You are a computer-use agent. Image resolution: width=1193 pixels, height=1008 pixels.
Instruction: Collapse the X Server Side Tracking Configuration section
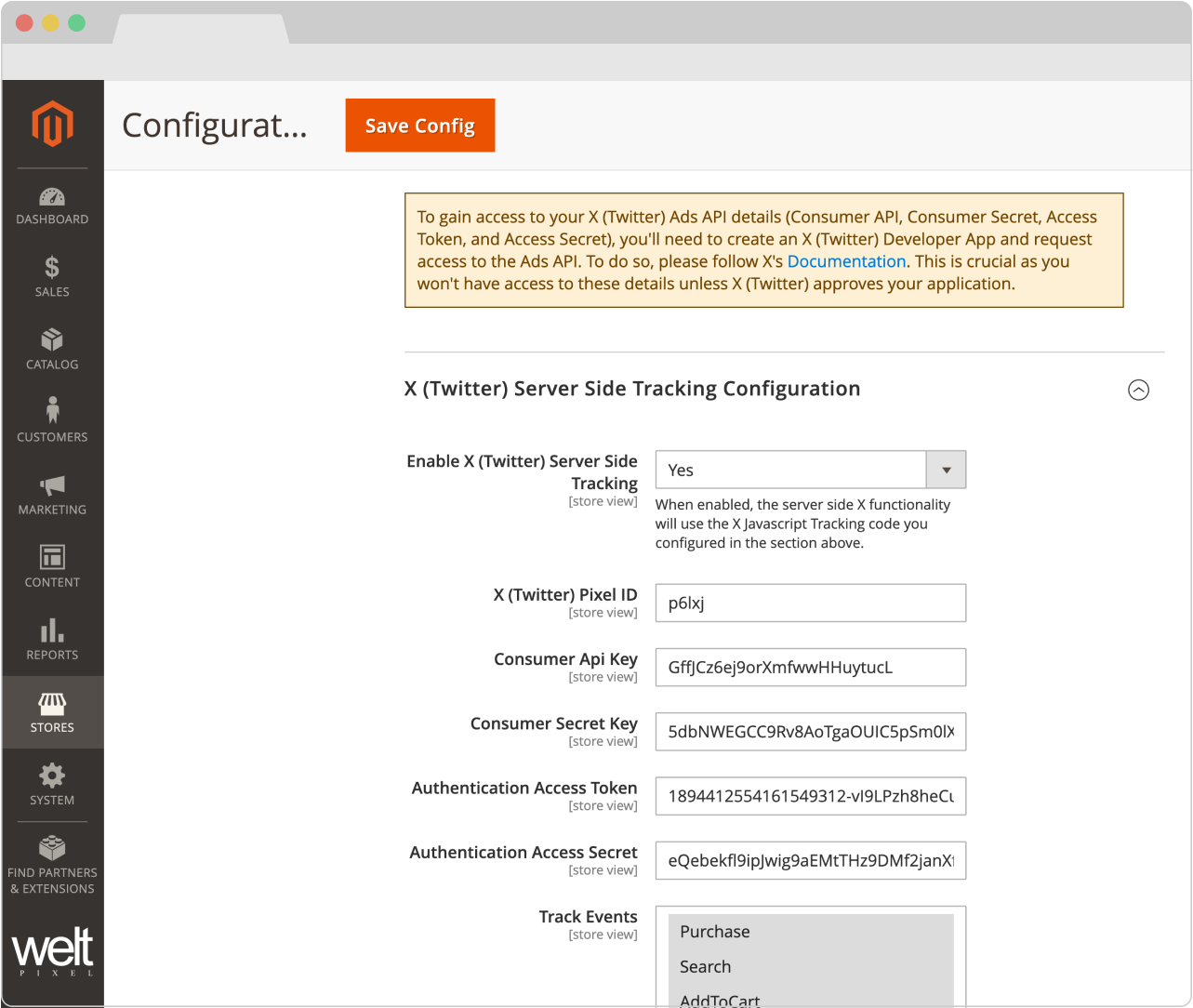click(x=1139, y=390)
